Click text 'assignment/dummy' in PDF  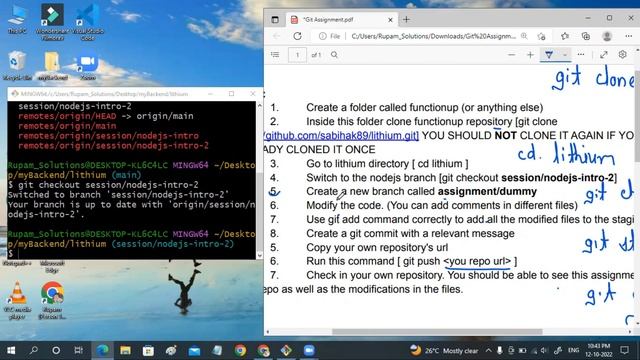point(487,191)
